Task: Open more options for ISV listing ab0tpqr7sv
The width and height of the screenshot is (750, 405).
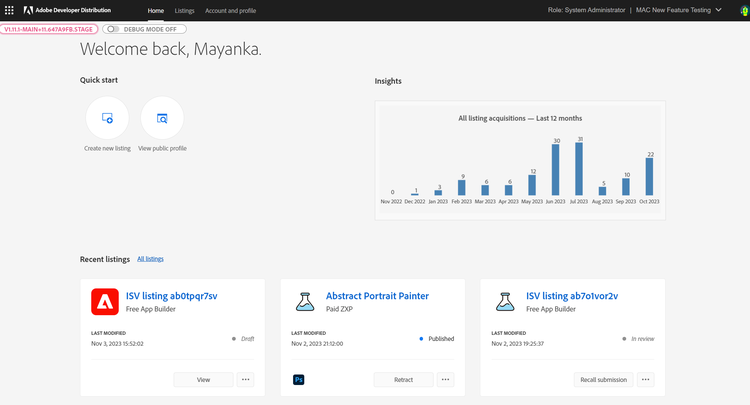Action: click(x=246, y=380)
